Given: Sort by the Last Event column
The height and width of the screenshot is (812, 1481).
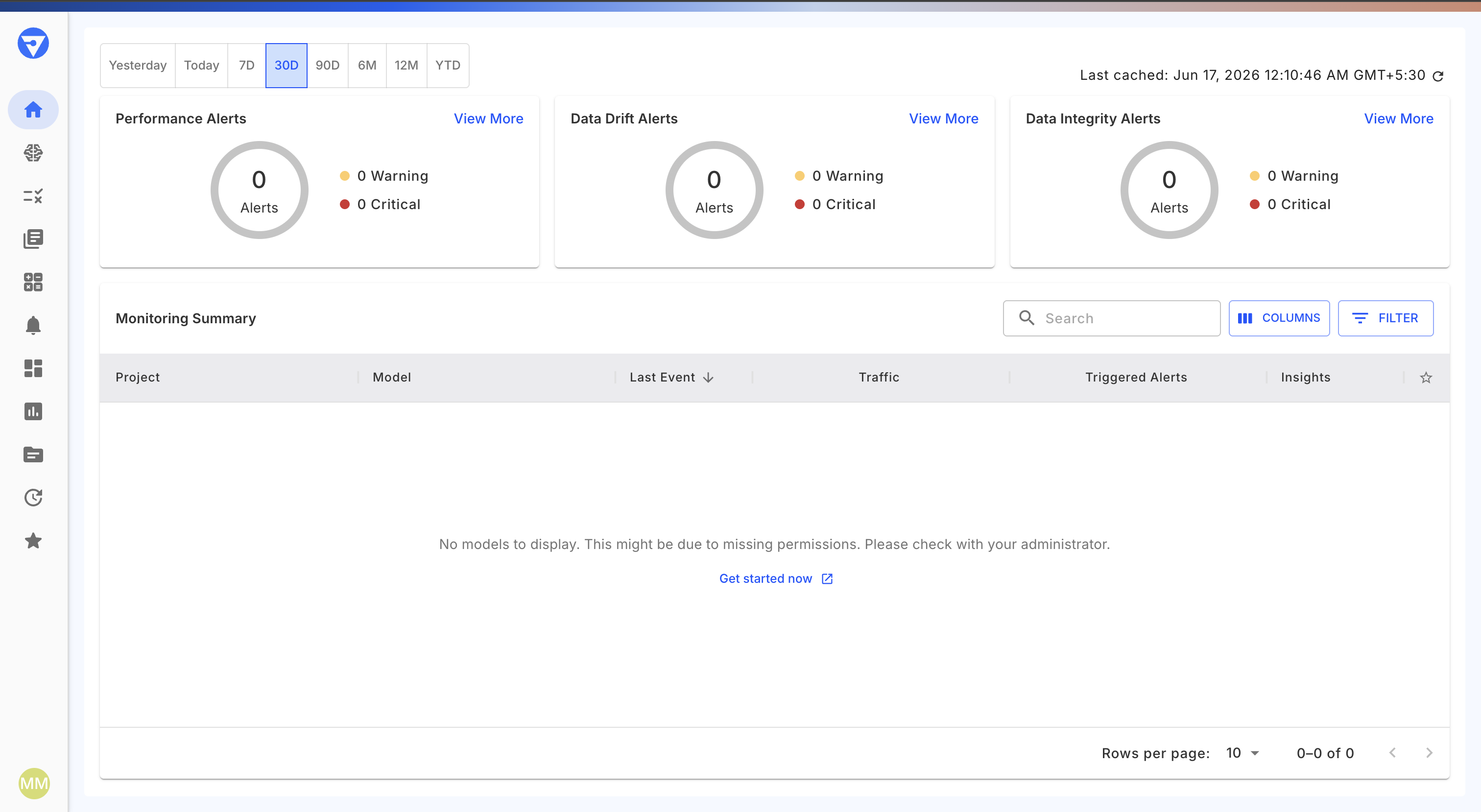Looking at the screenshot, I should (671, 377).
